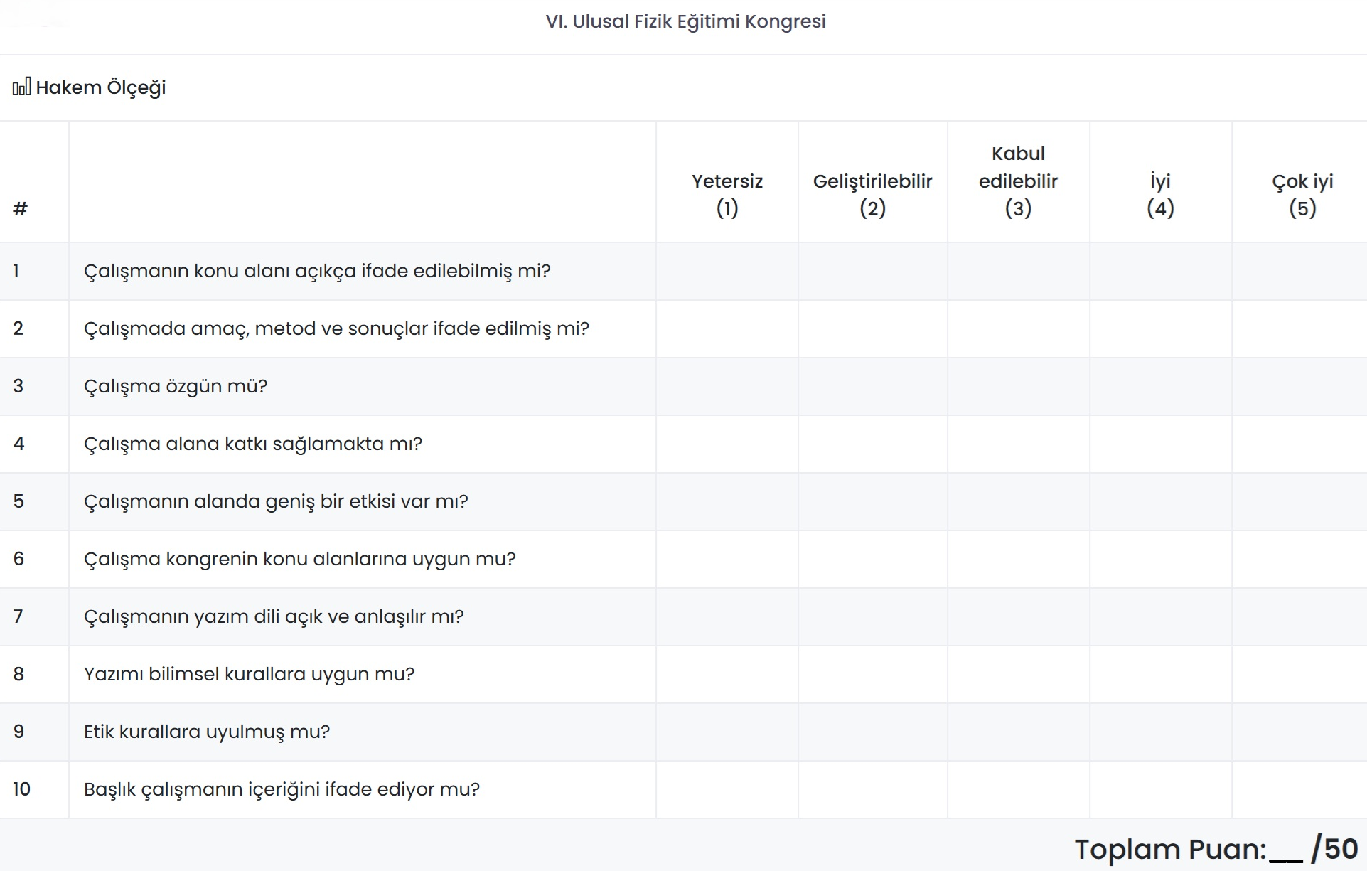The image size is (1372, 871).
Task: Click the question 'Etik kurallara uyulmuş mu?'
Action: [207, 732]
